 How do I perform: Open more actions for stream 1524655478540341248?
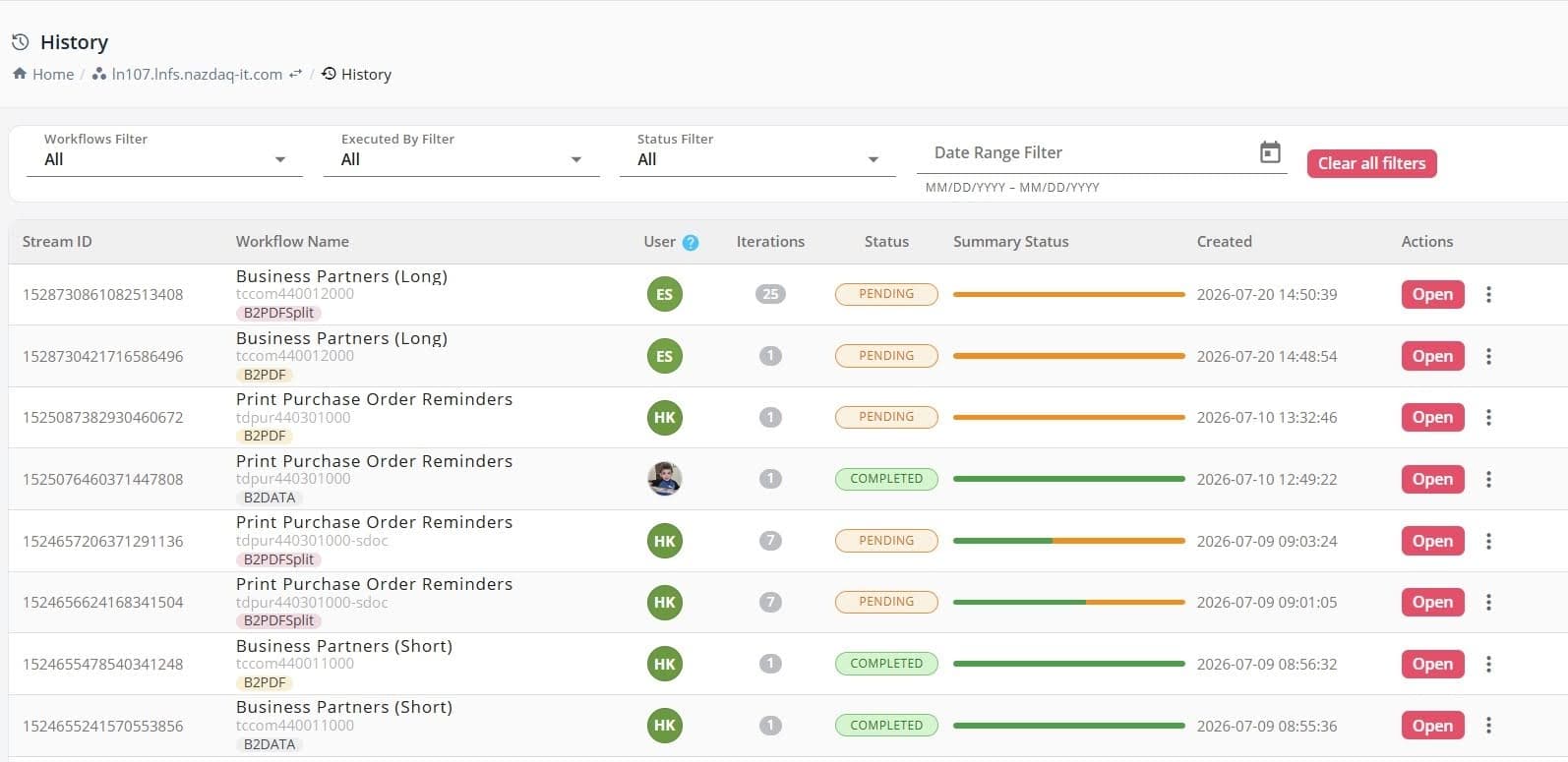click(x=1488, y=664)
